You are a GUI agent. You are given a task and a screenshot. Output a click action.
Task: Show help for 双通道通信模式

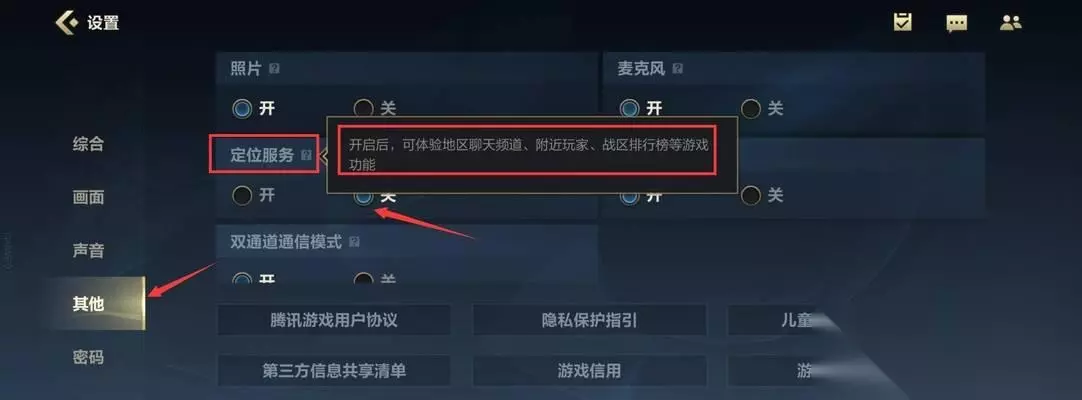(x=354, y=242)
